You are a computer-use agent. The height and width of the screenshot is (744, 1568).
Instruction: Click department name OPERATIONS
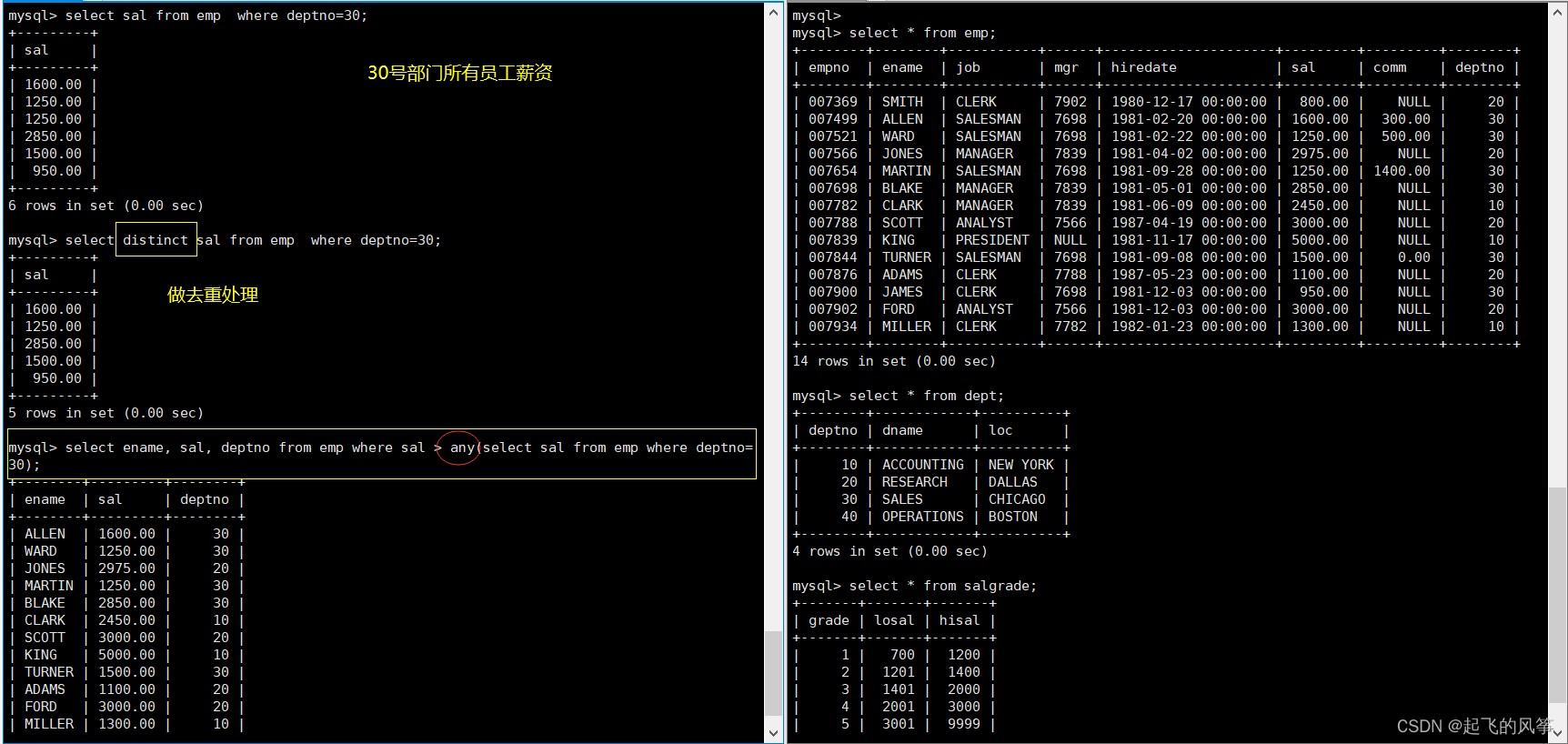(922, 517)
